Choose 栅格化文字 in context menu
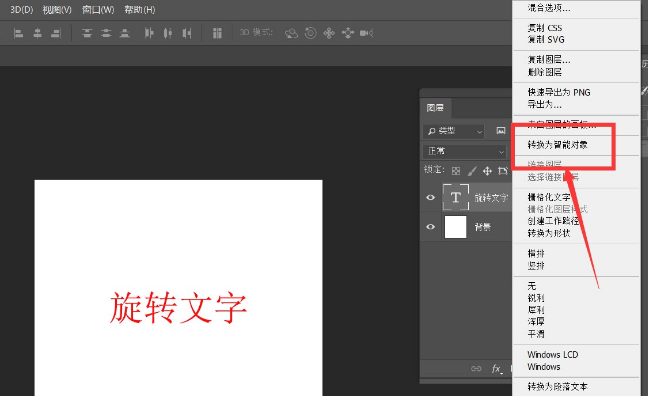Screen dimensions: 648x396 (549, 197)
